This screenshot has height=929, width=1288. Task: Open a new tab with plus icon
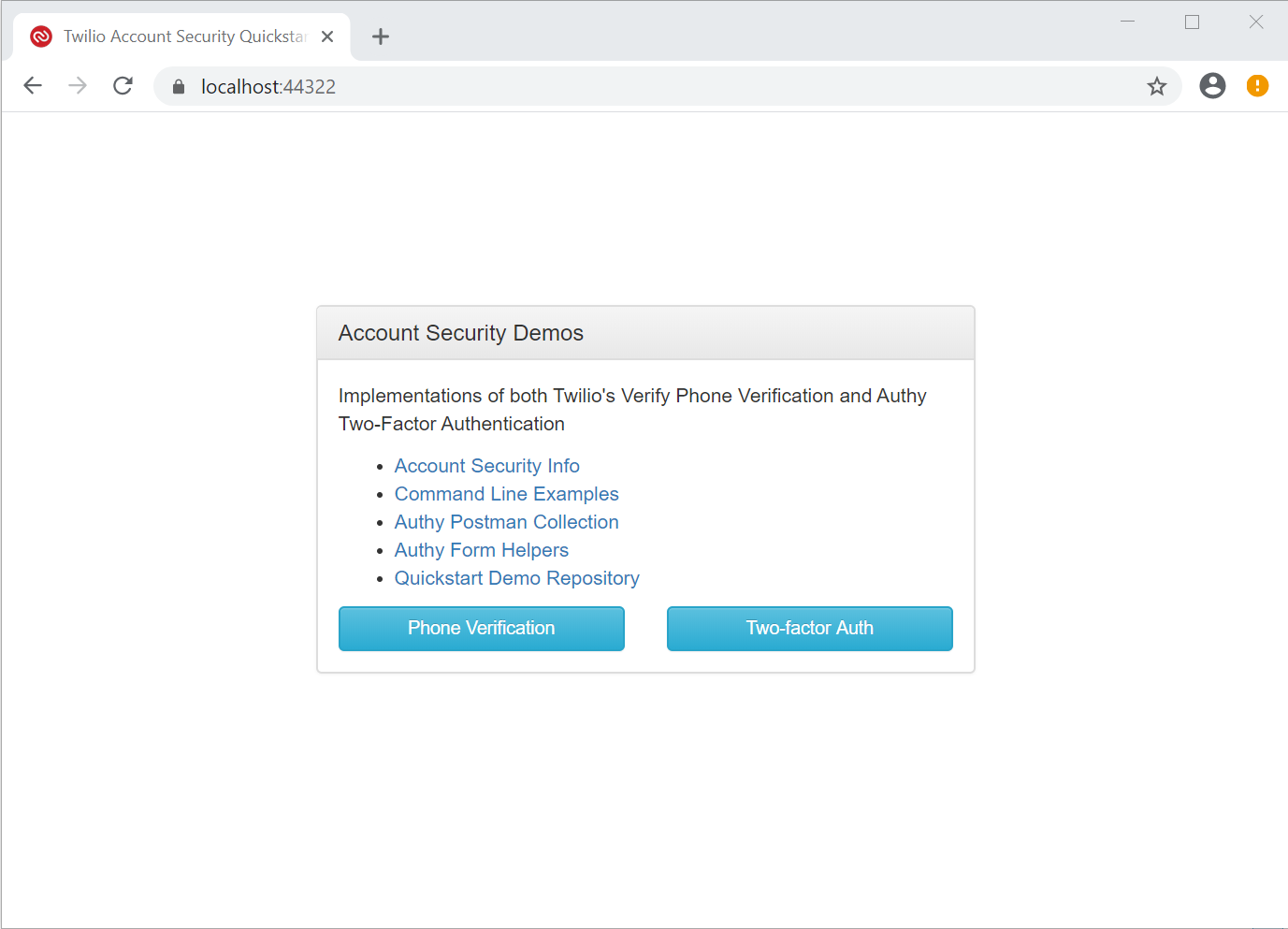(381, 36)
